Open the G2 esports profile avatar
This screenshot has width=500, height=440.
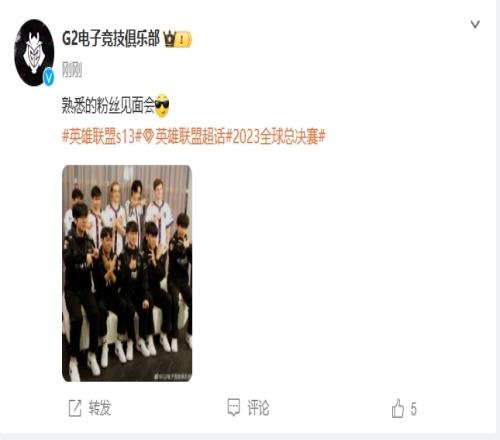[x=34, y=53]
